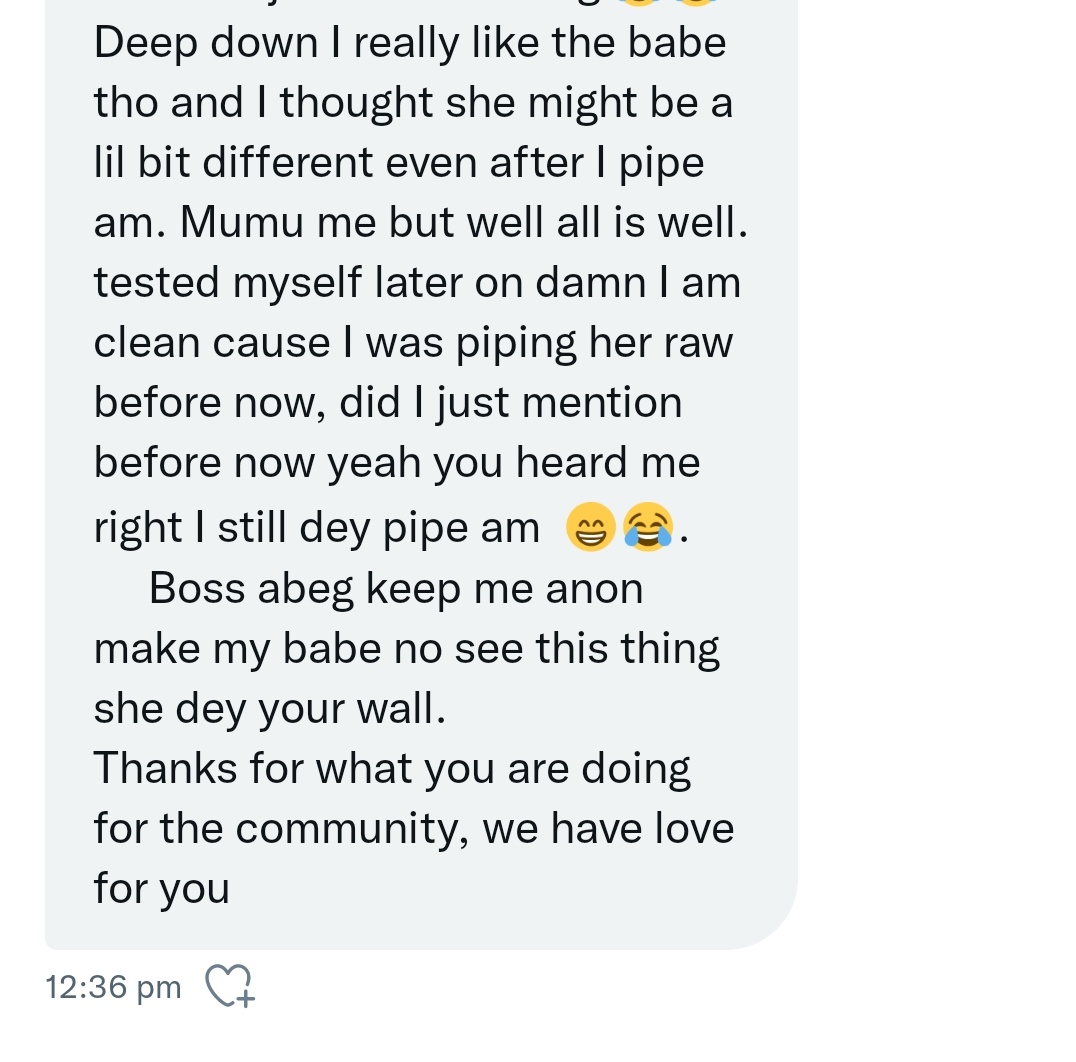The image size is (1076, 1062).
Task: Click the text 'am. Mumu me but well all is well.'
Action: tap(421, 223)
